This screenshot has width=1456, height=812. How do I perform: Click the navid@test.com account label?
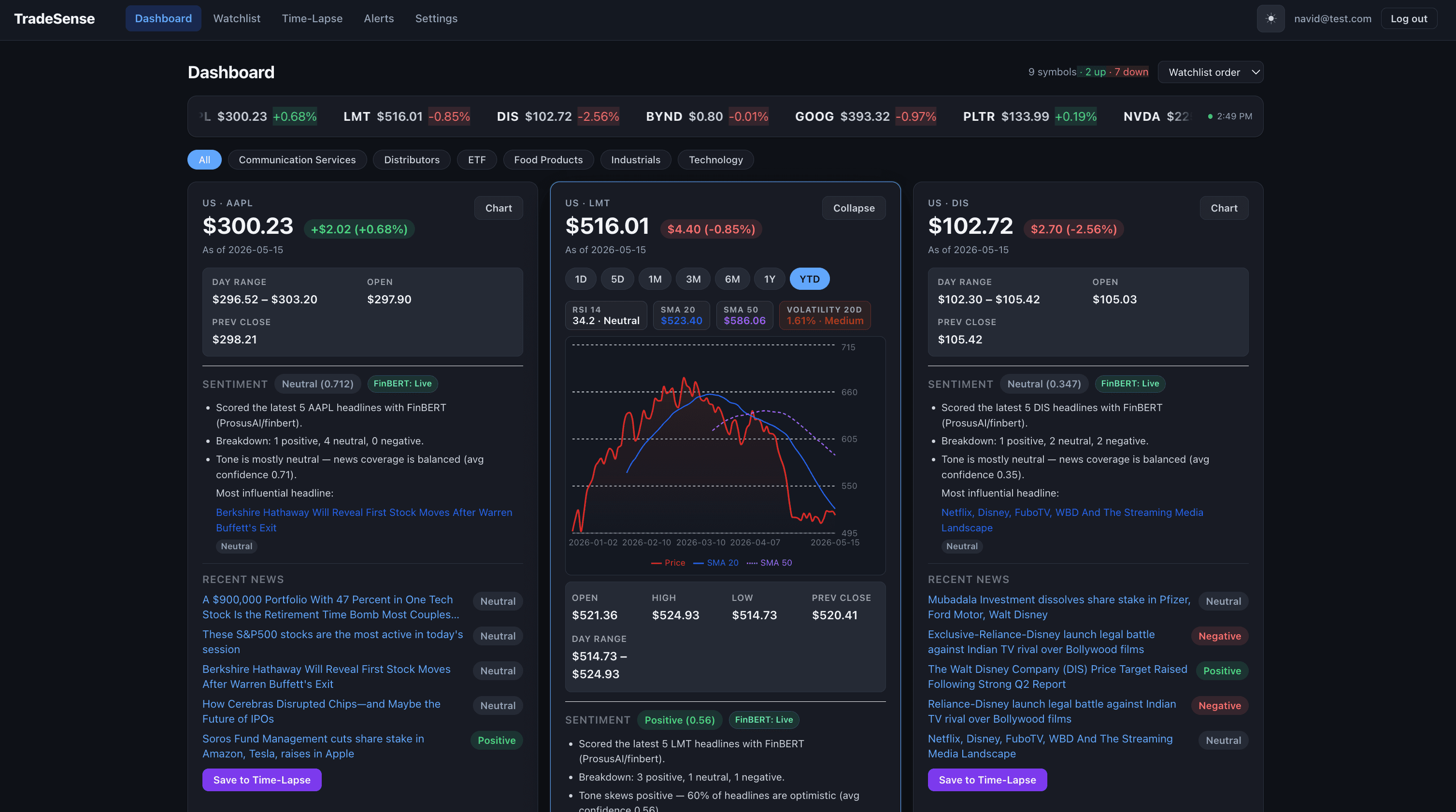click(x=1332, y=19)
